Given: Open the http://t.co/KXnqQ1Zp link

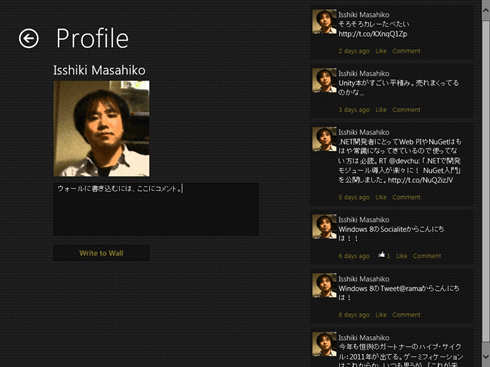Looking at the screenshot, I should coord(373,34).
